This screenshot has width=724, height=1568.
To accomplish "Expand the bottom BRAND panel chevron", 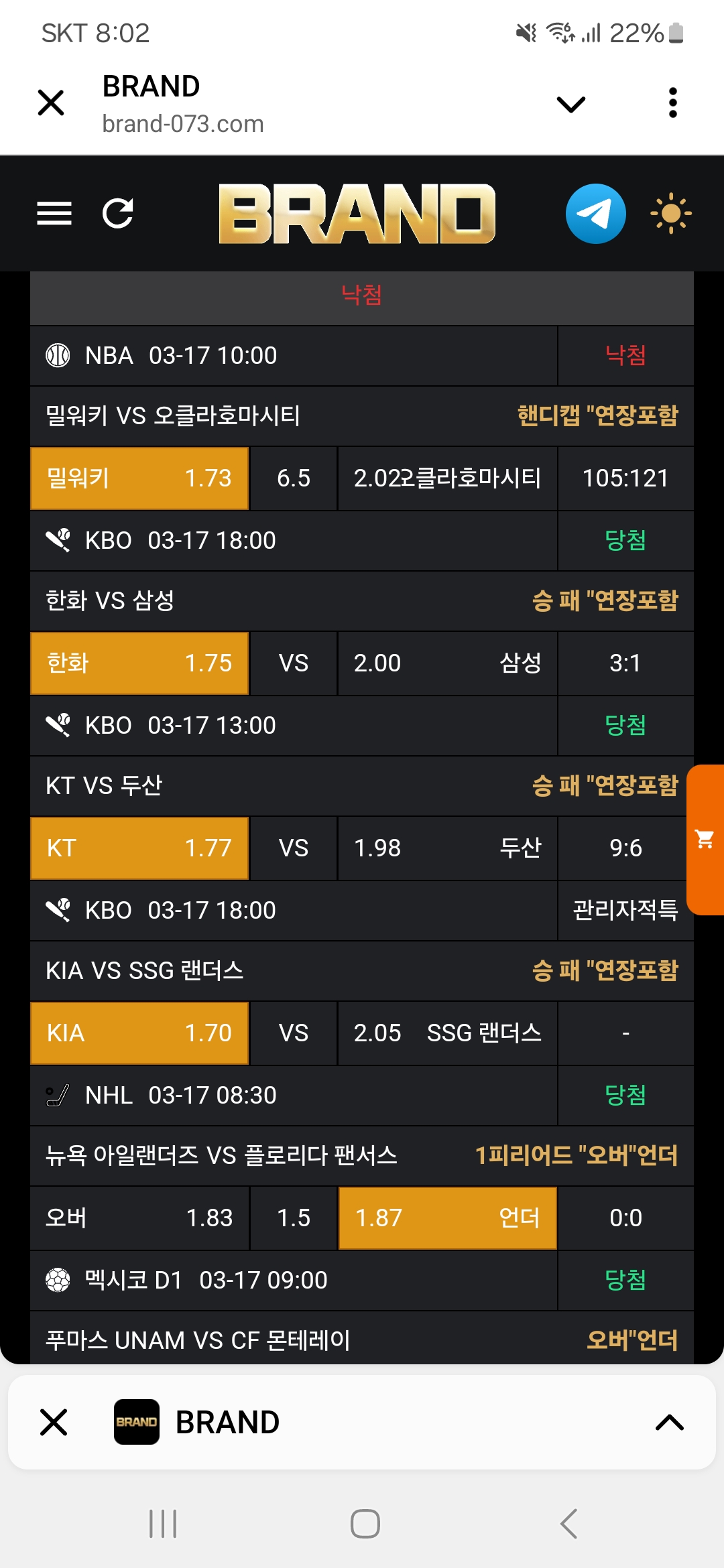I will click(669, 1422).
